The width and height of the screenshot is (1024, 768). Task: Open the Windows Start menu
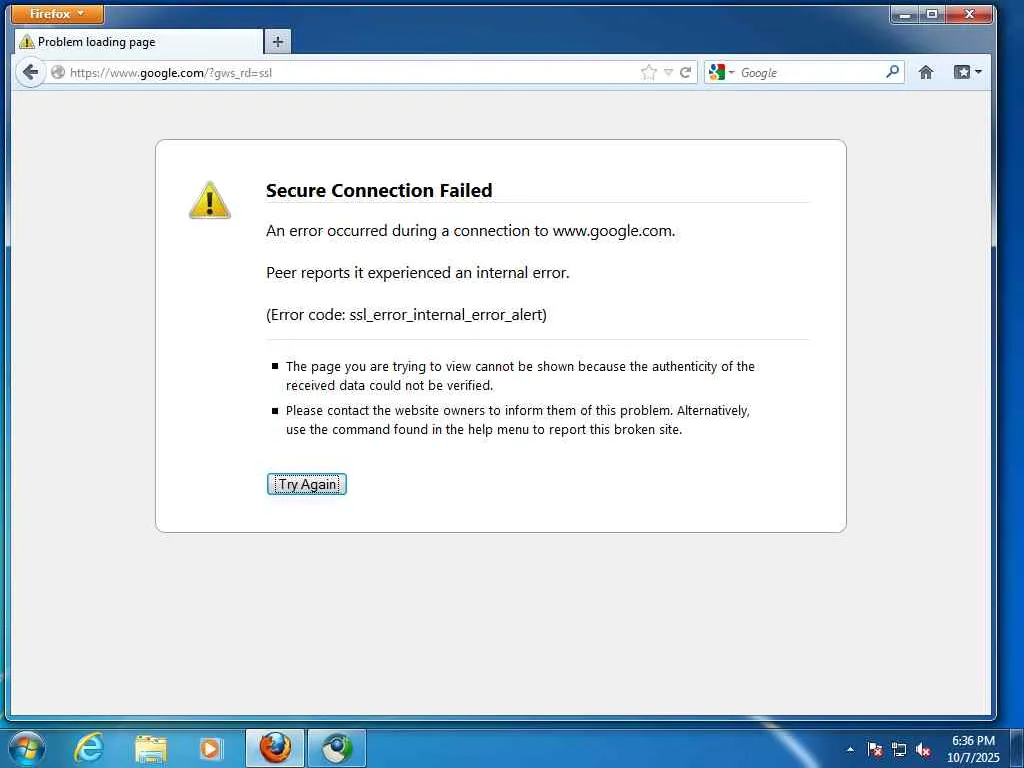pos(27,748)
